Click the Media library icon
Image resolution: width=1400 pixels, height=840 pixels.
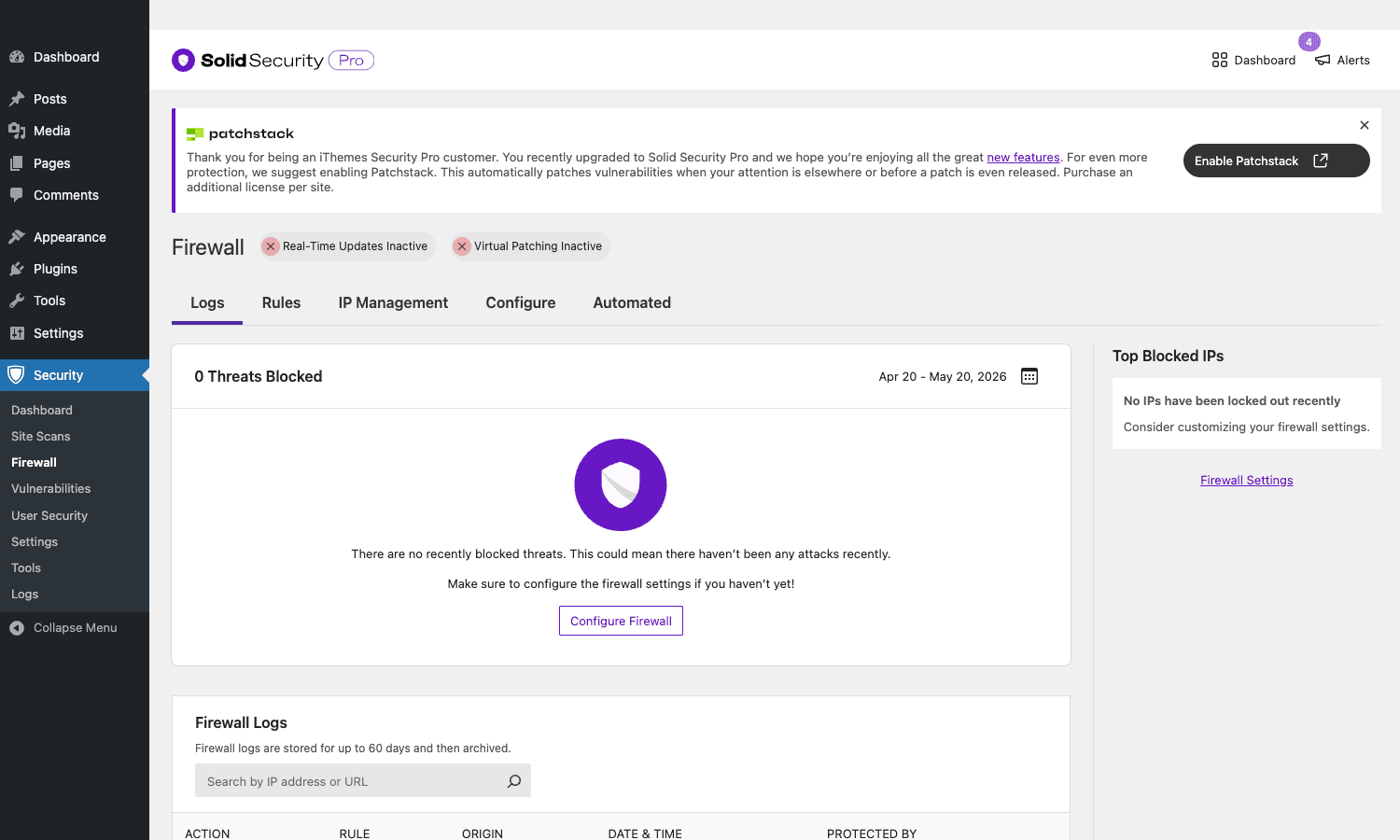click(17, 131)
